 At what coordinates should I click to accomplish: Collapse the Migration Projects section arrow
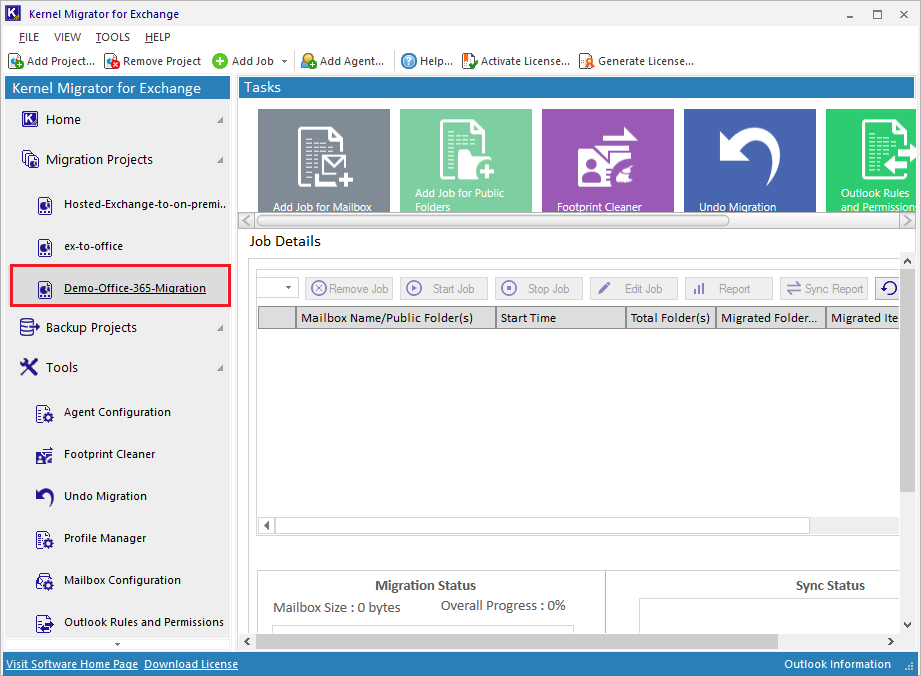point(220,160)
